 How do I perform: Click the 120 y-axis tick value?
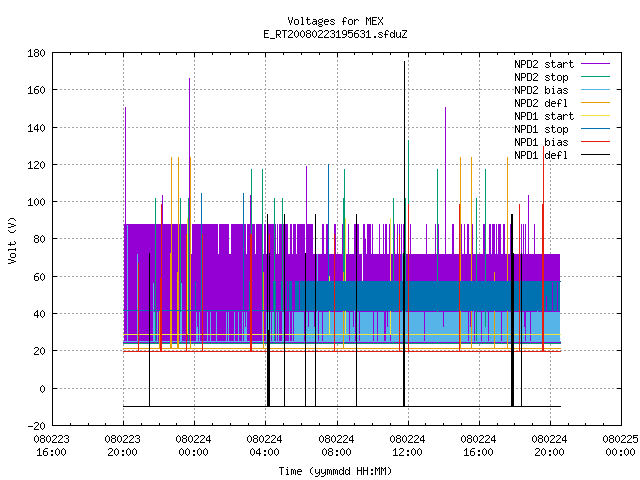pos(36,165)
